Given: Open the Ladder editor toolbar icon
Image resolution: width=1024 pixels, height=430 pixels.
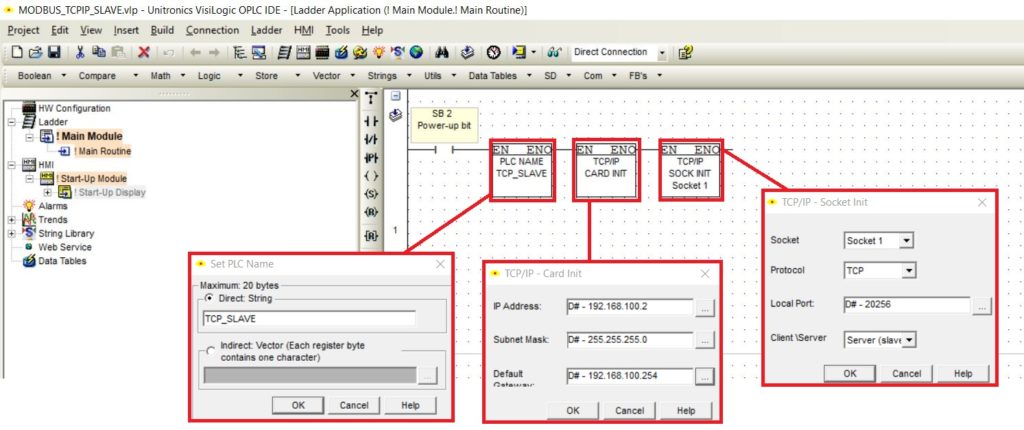Looking at the screenshot, I should [x=283, y=53].
